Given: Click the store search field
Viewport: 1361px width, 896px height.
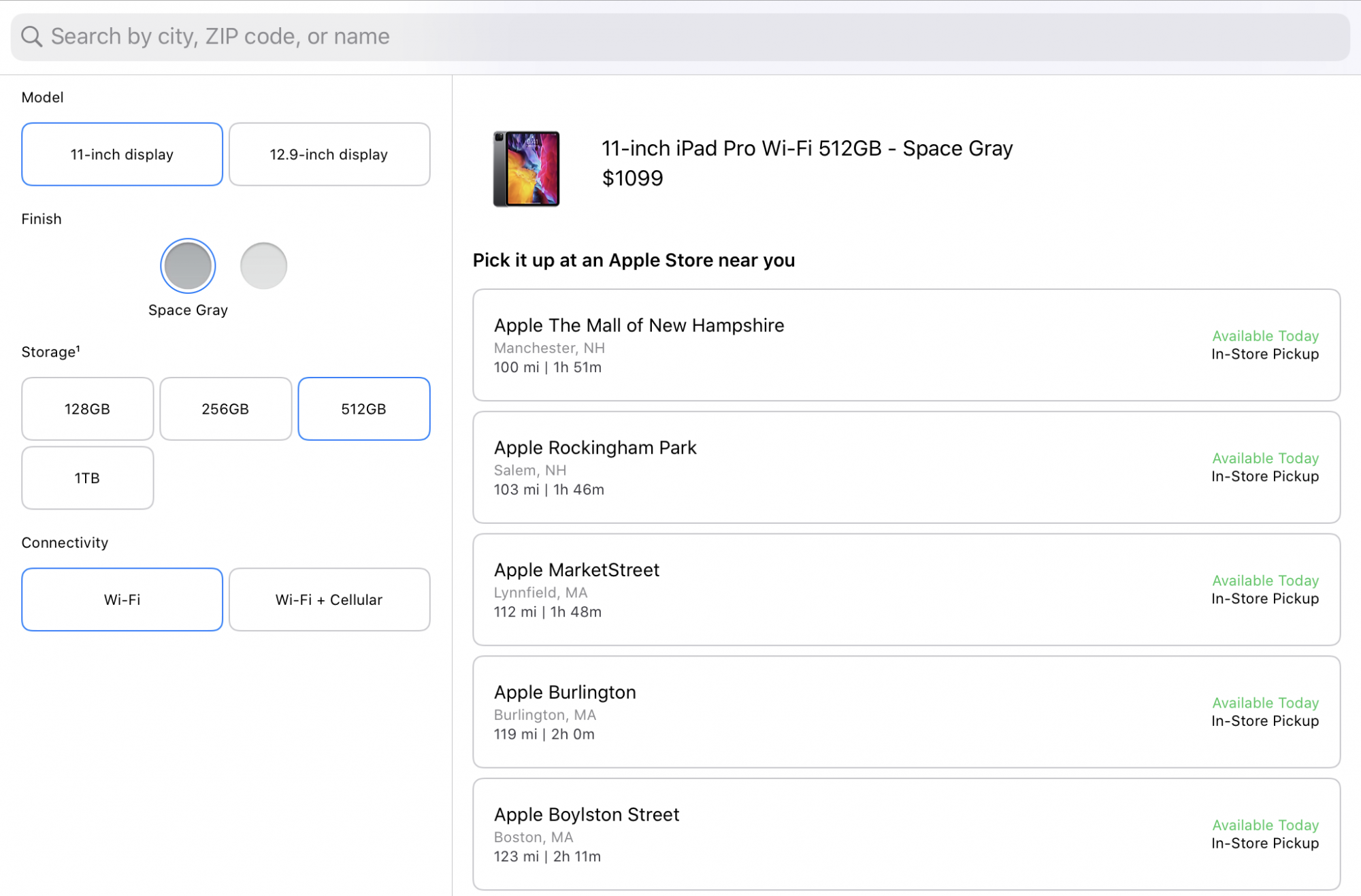Looking at the screenshot, I should click(x=680, y=36).
